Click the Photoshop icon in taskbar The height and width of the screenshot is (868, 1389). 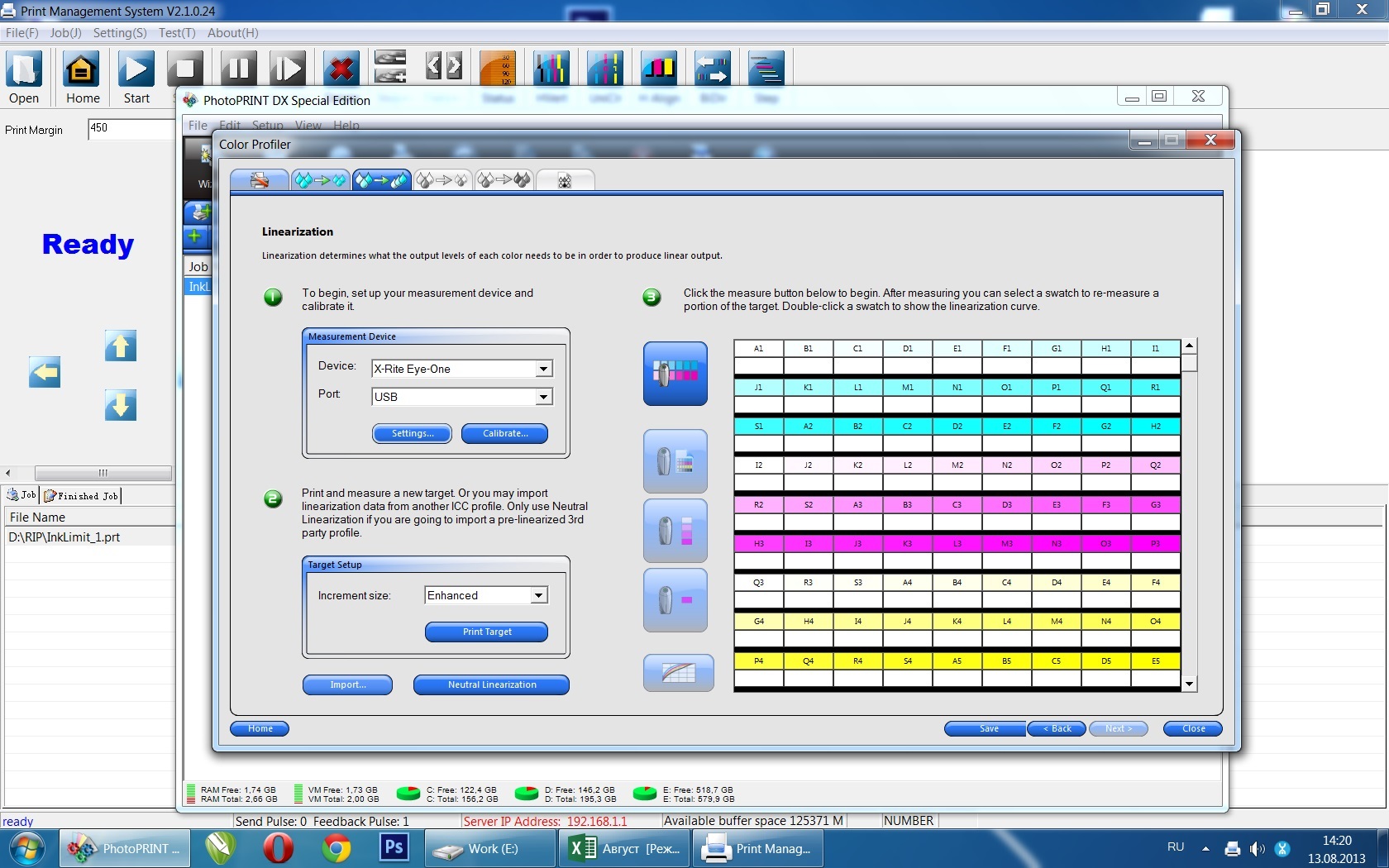tap(394, 848)
